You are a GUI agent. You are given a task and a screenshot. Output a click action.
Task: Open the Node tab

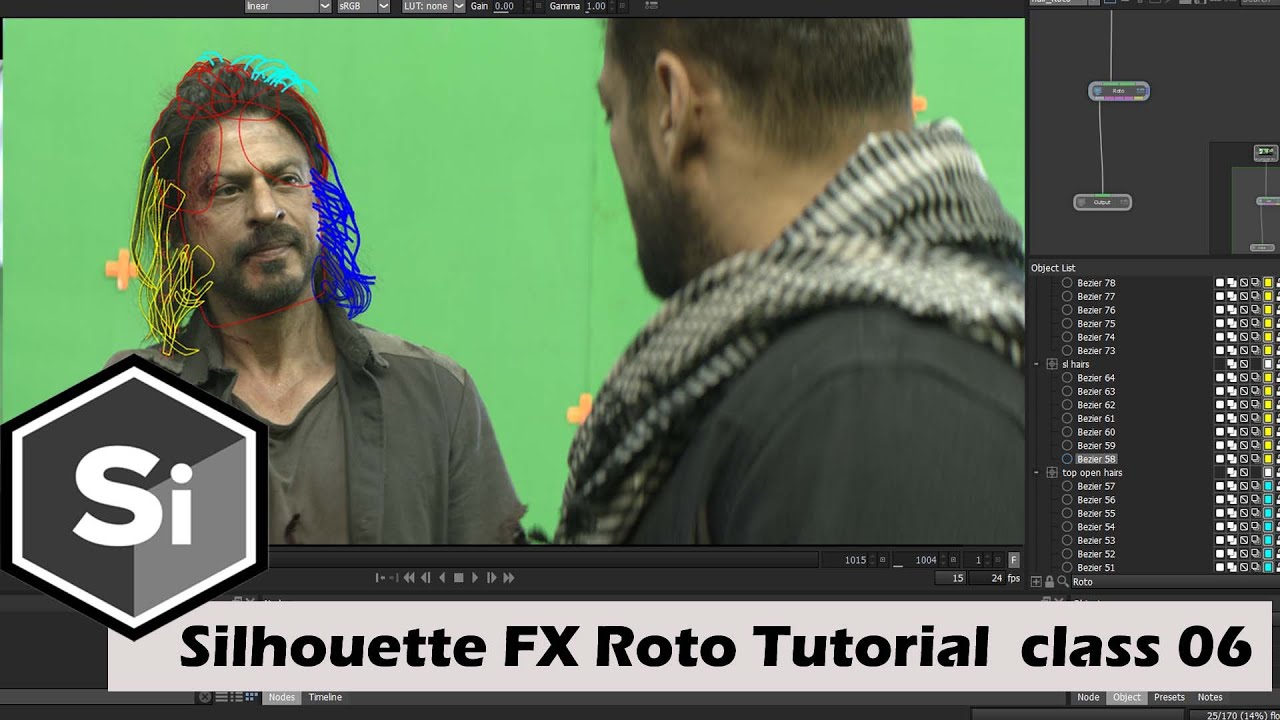[1088, 697]
